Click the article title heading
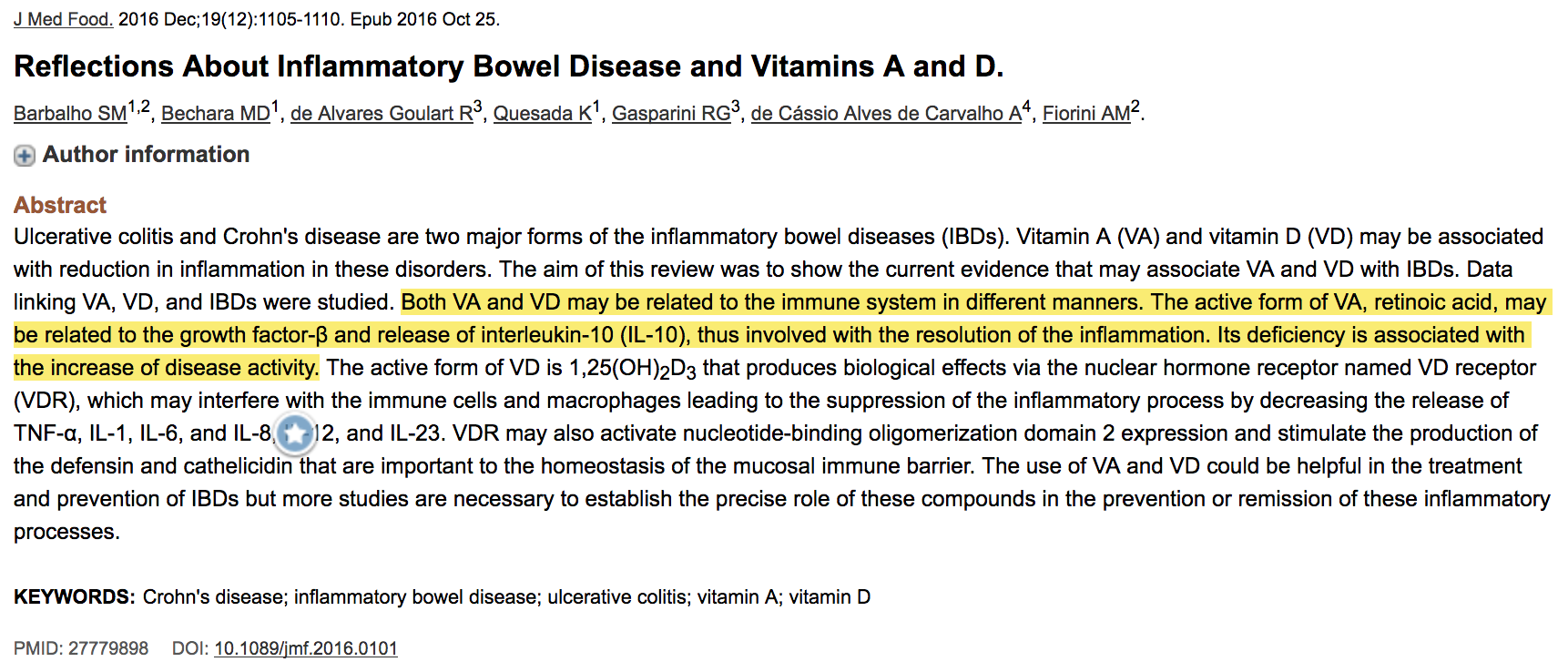The height and width of the screenshot is (672, 1568). (509, 66)
